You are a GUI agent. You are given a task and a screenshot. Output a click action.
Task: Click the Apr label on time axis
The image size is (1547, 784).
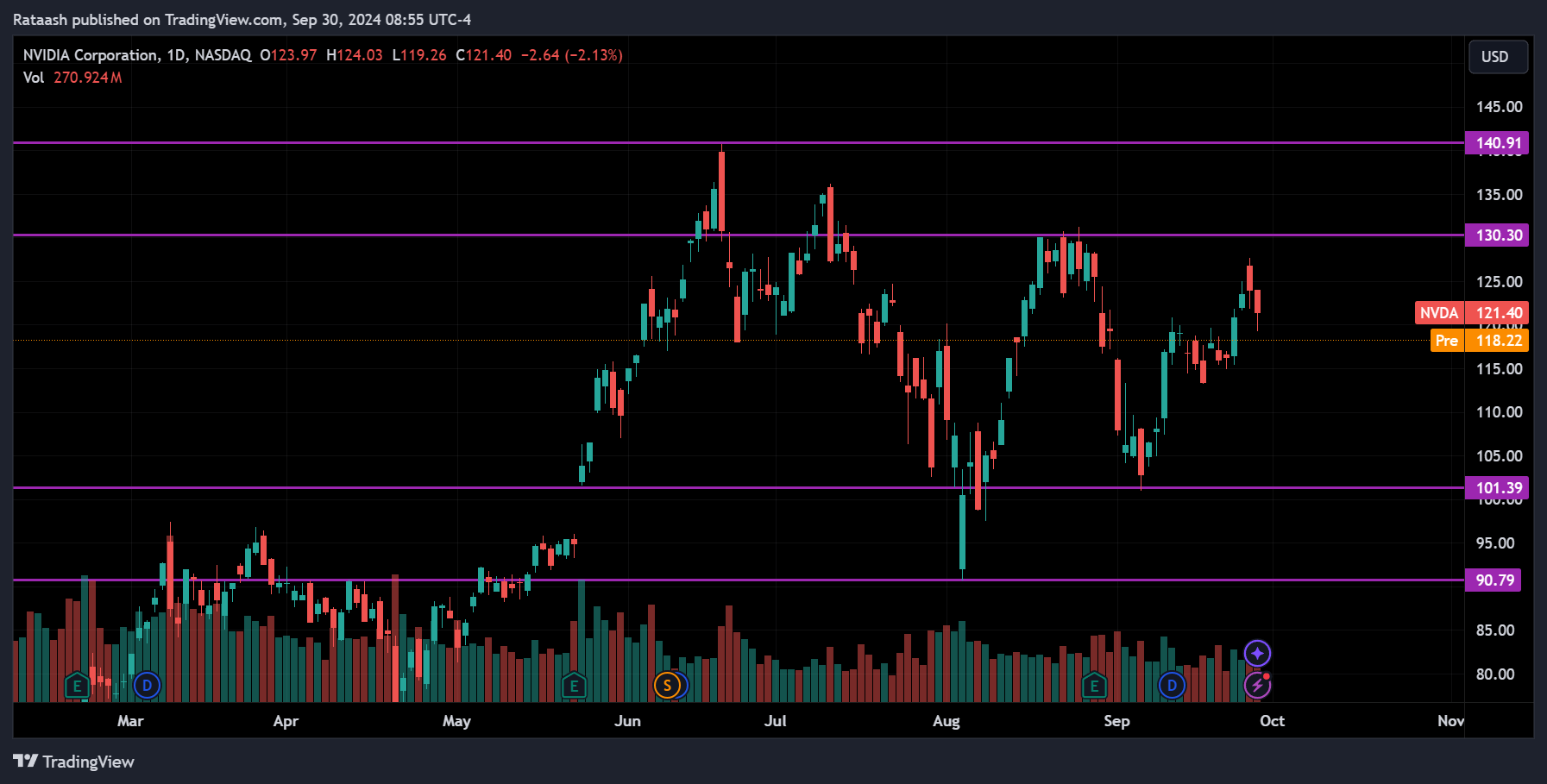coord(286,721)
